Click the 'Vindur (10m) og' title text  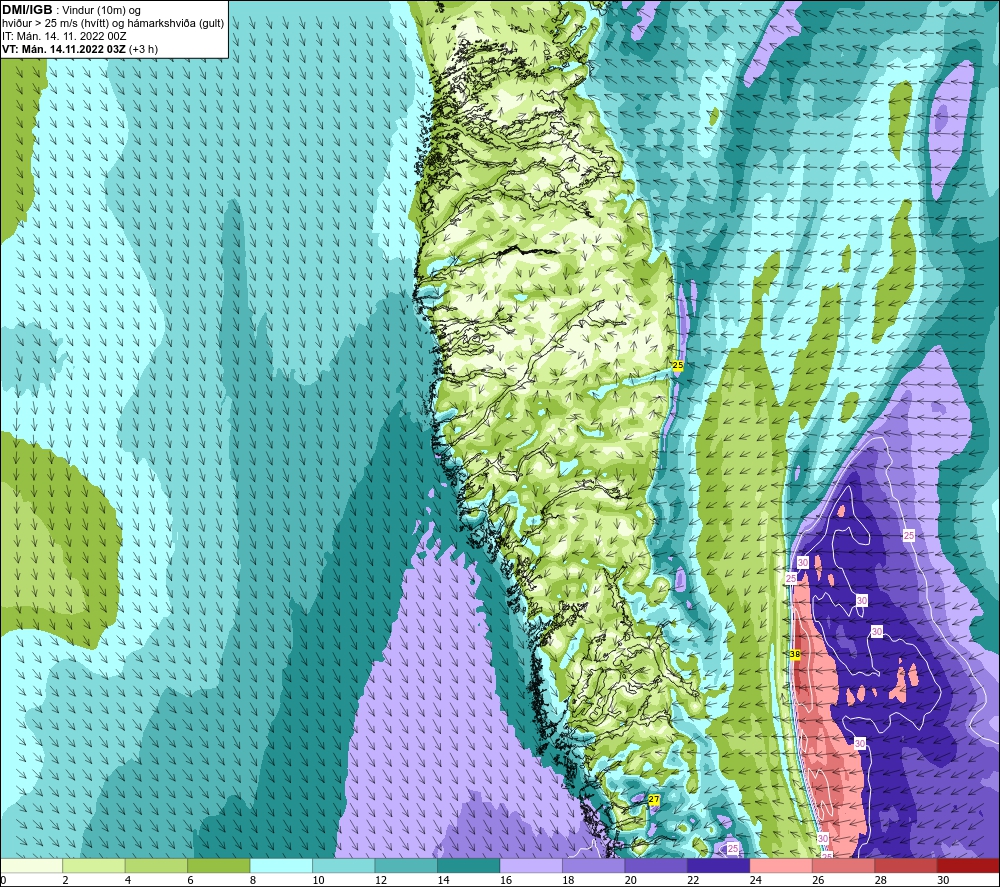click(x=101, y=11)
